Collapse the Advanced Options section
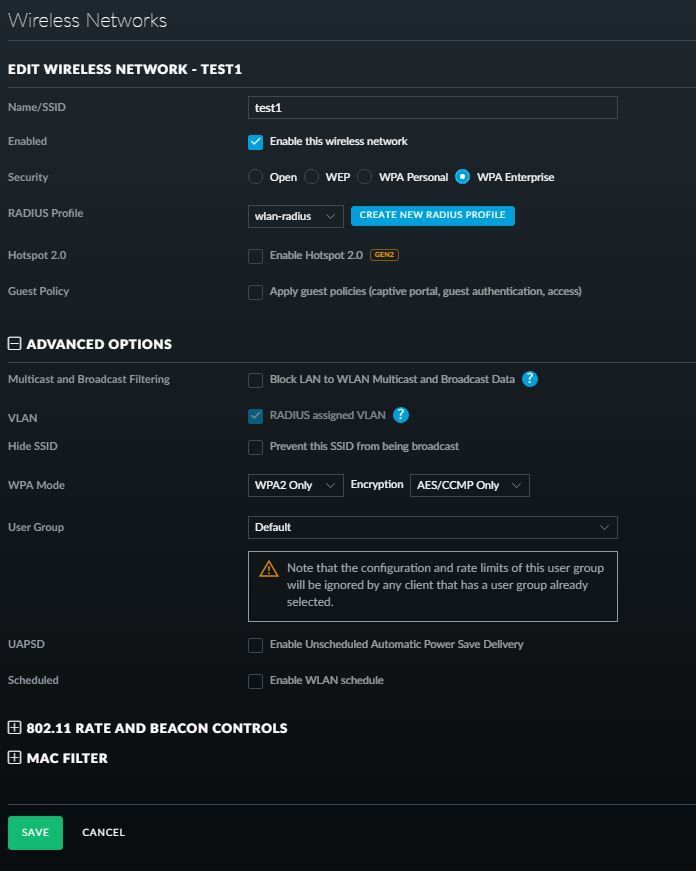Viewport: 696px width, 871px height. (x=14, y=344)
